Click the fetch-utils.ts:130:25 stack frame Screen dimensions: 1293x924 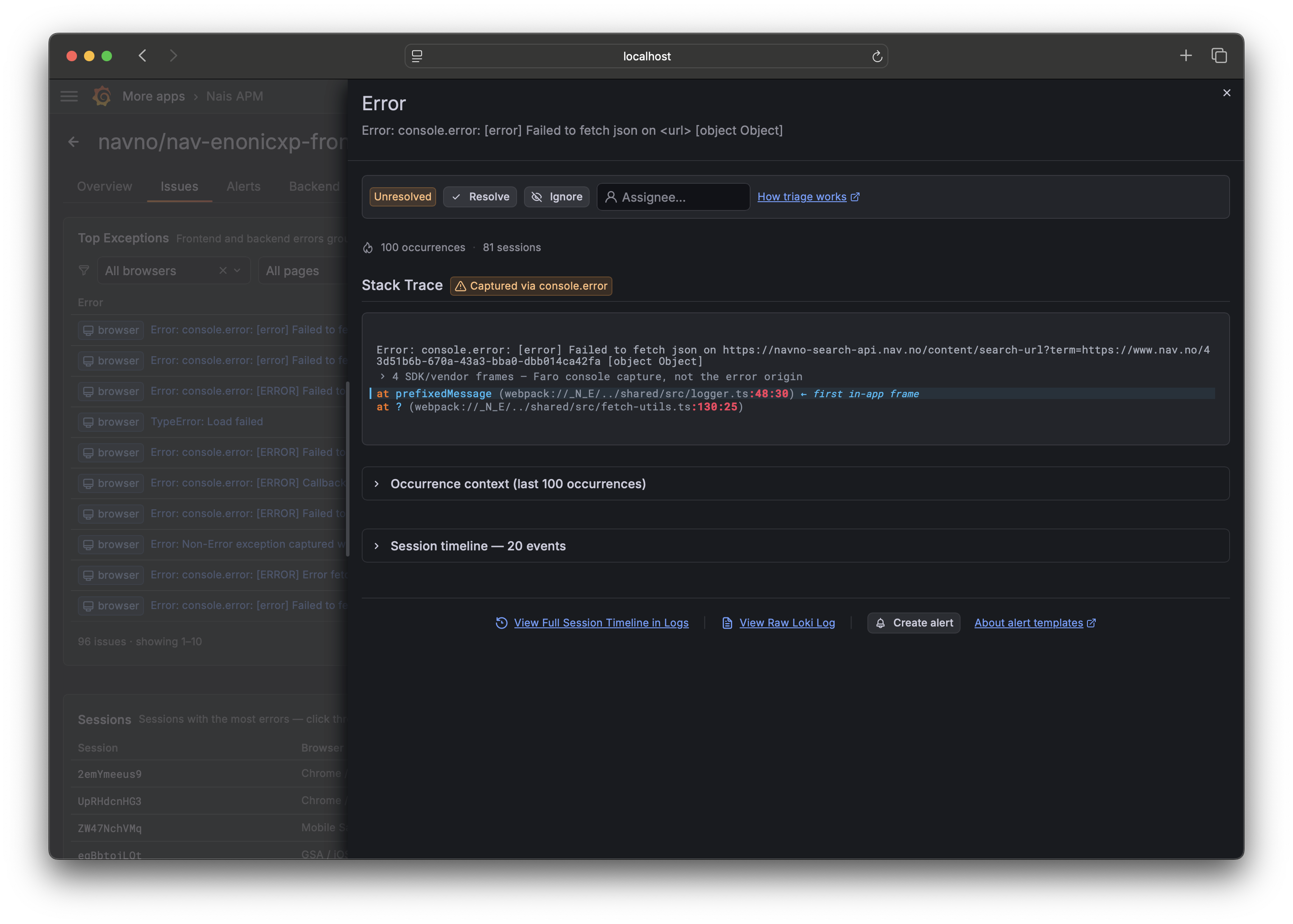pyautogui.click(x=559, y=407)
